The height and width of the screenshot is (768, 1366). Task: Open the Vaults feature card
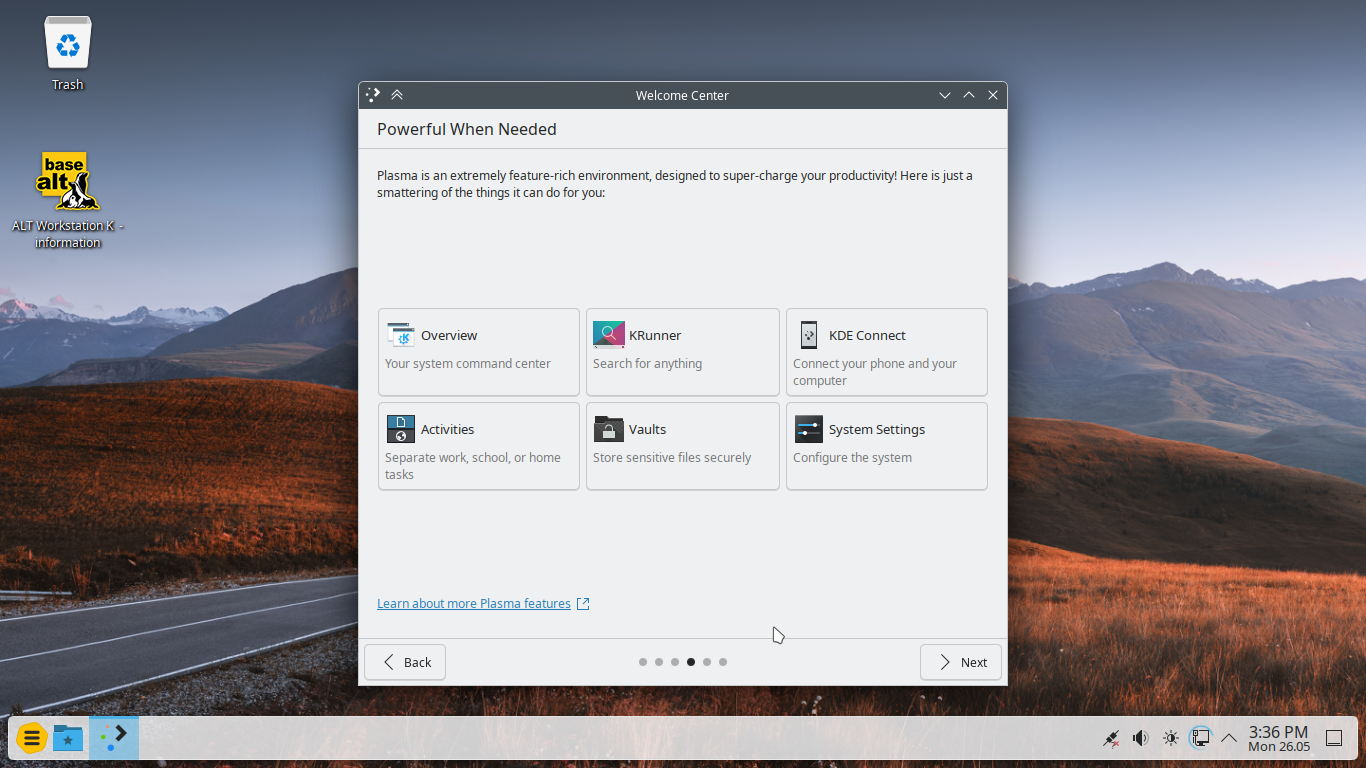683,446
